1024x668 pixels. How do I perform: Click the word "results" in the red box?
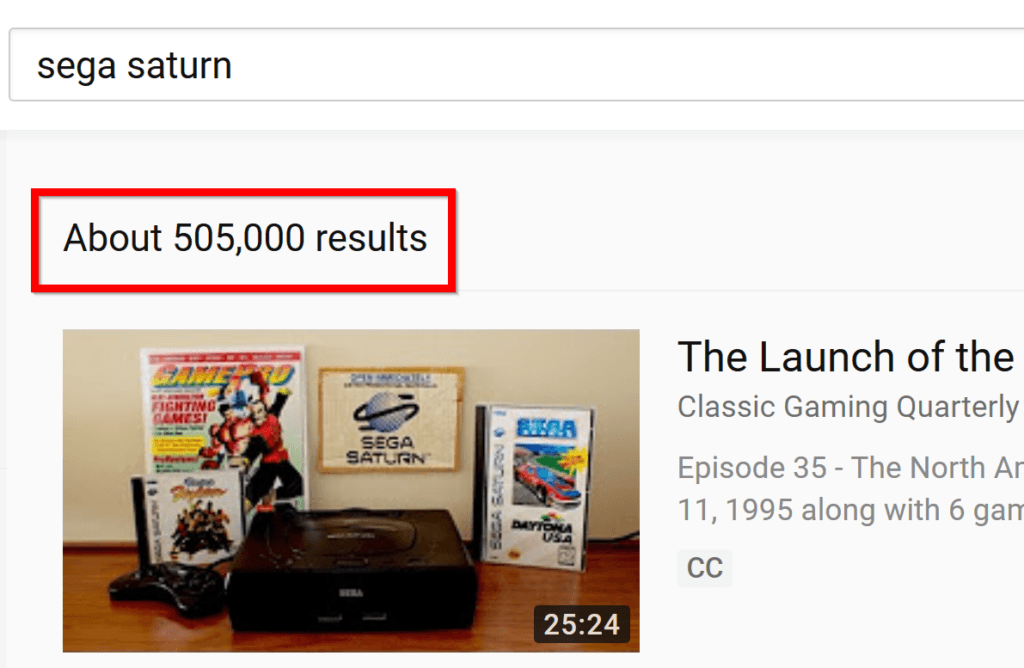coord(372,238)
